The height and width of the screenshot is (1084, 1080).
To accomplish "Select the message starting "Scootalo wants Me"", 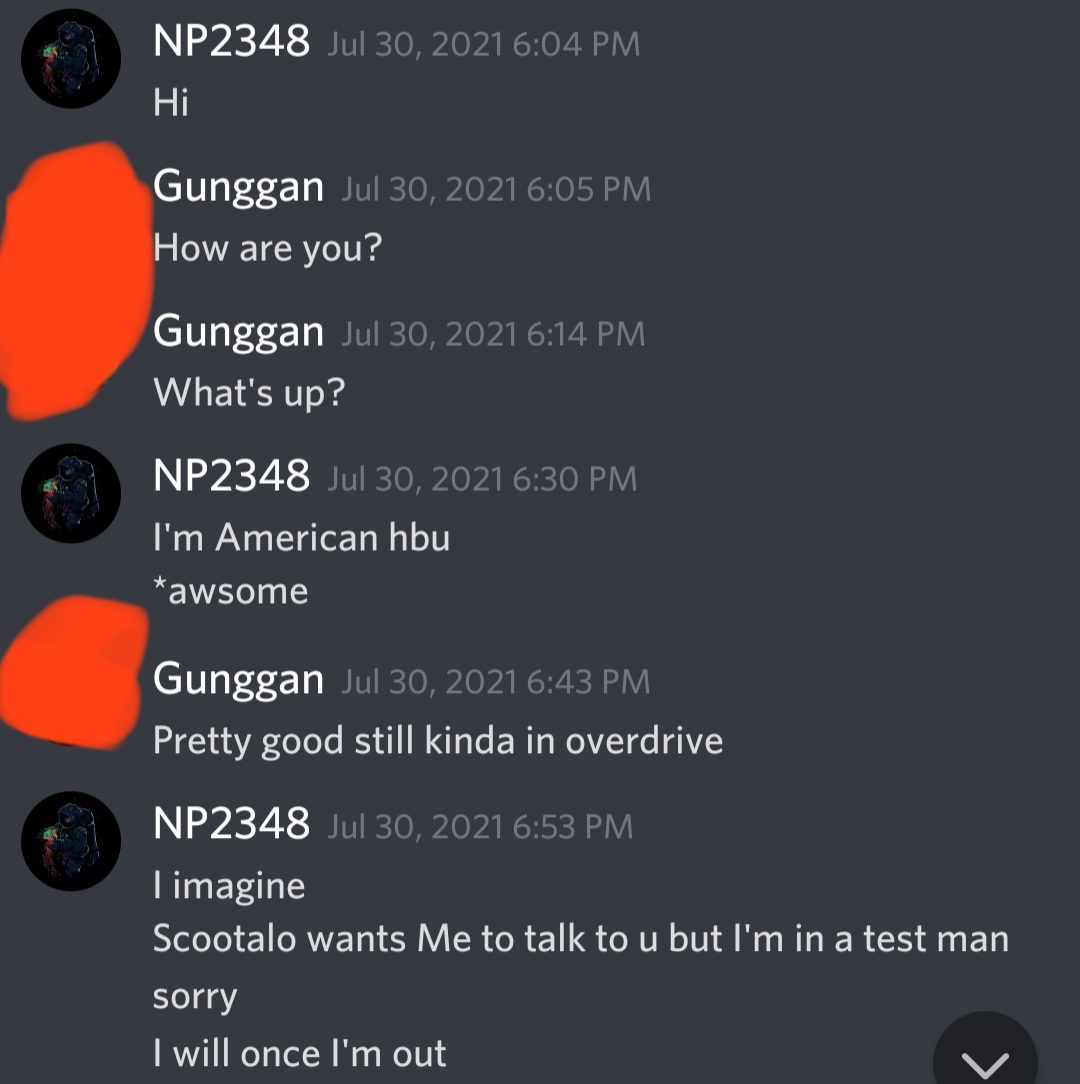I will point(581,966).
